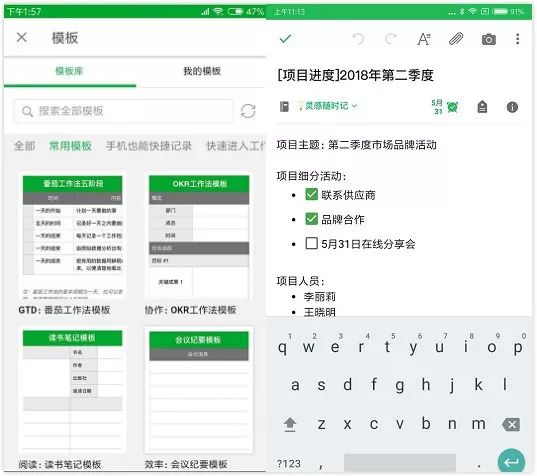Tap the checkmark to save the note
Screen dimensions: 537x476
[285, 38]
